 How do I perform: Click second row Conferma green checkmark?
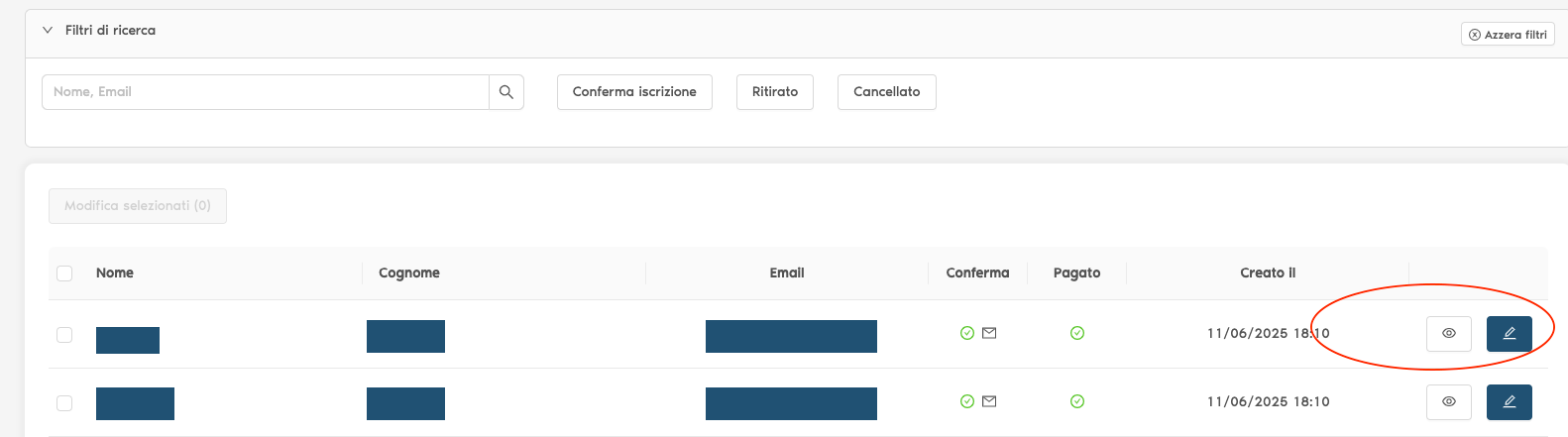967,401
